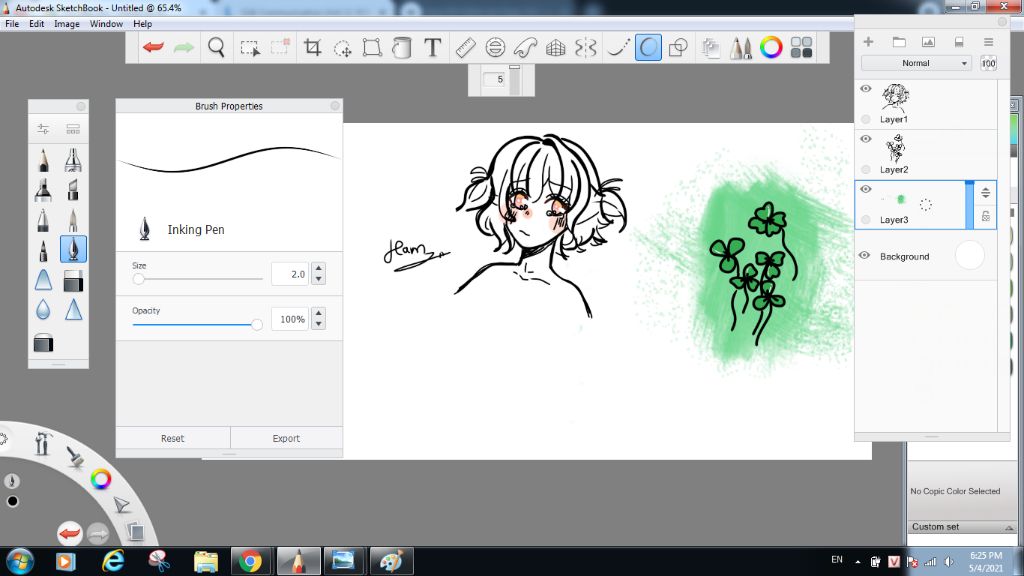Add a layer group folder
The height and width of the screenshot is (576, 1024).
coord(899,42)
